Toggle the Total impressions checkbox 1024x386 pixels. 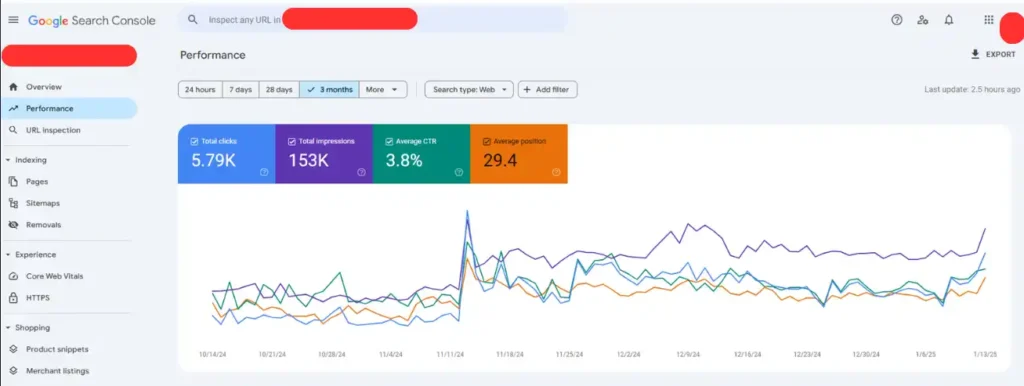[x=291, y=141]
